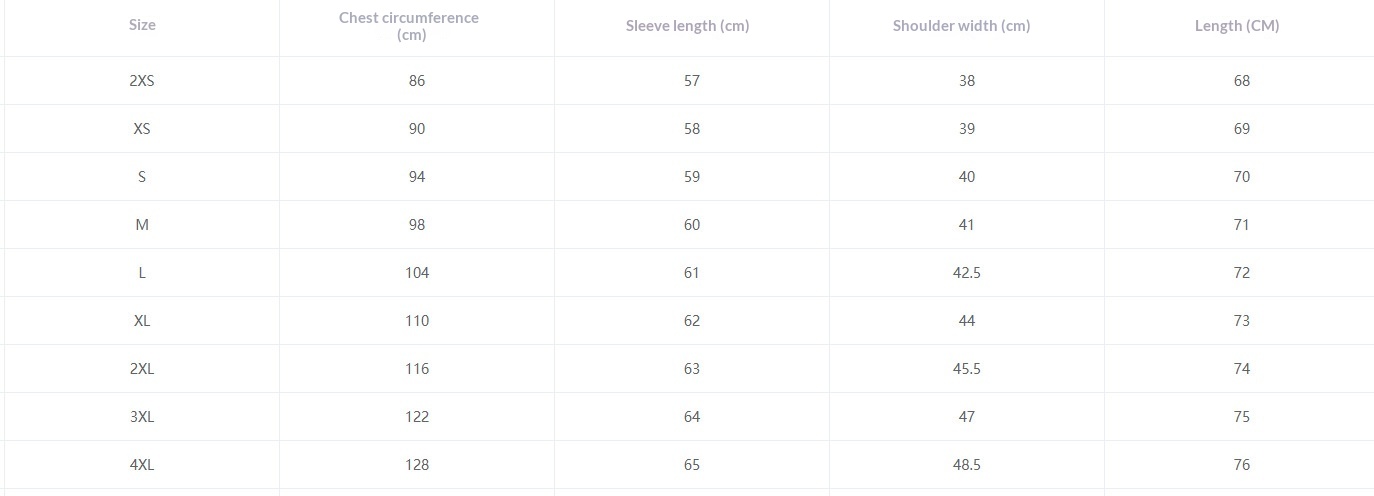The width and height of the screenshot is (1374, 496).
Task: Select the Chest circumference (cm) header
Action: pos(409,26)
